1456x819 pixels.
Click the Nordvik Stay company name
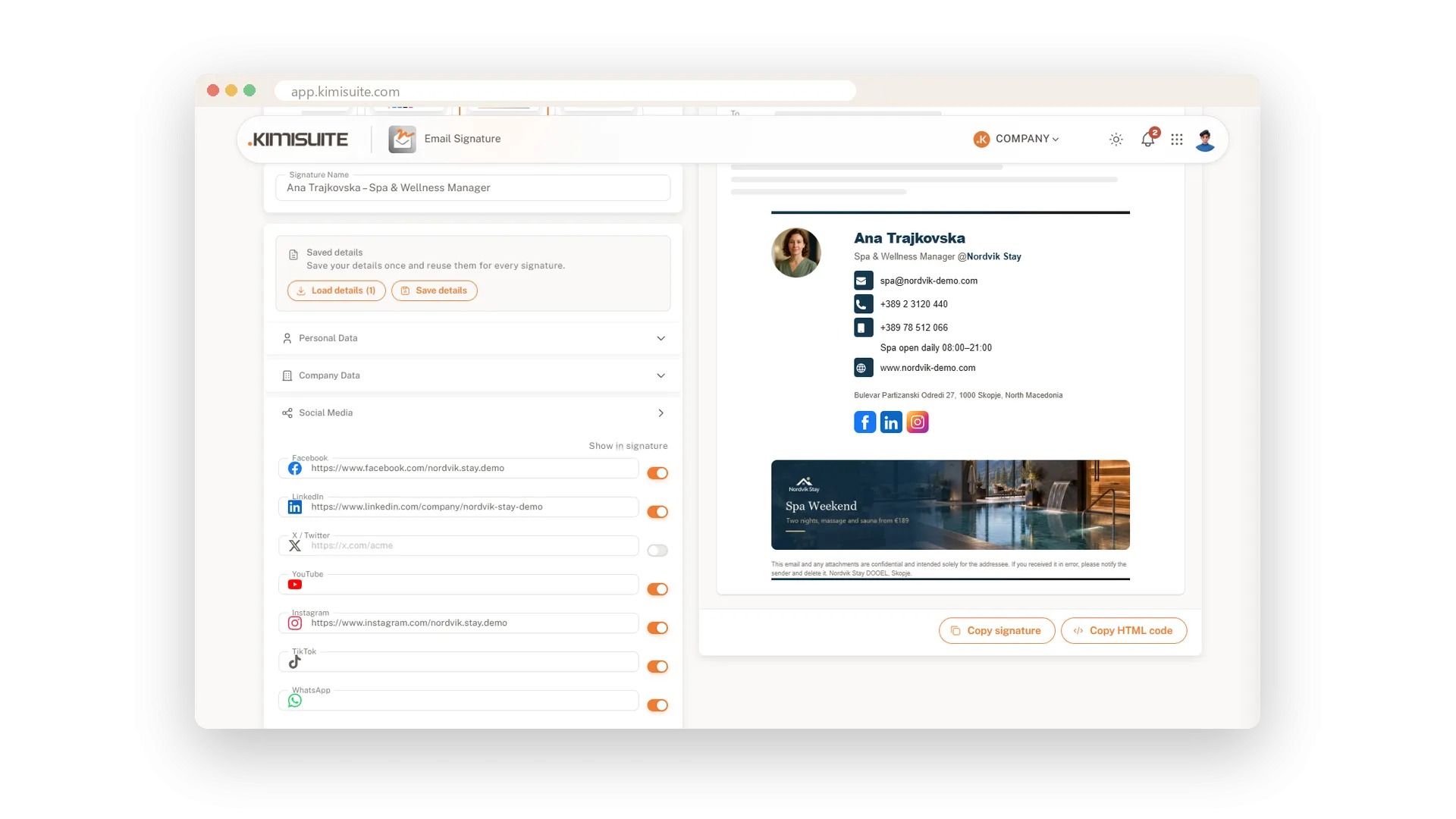tap(993, 257)
